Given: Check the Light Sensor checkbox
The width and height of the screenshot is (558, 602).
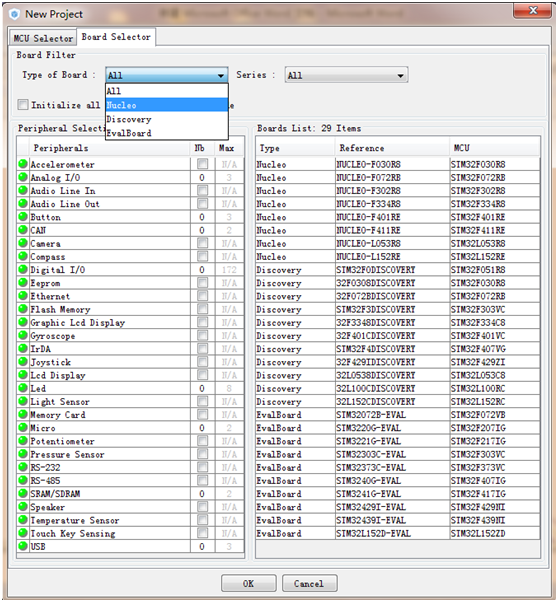Looking at the screenshot, I should pos(202,401).
